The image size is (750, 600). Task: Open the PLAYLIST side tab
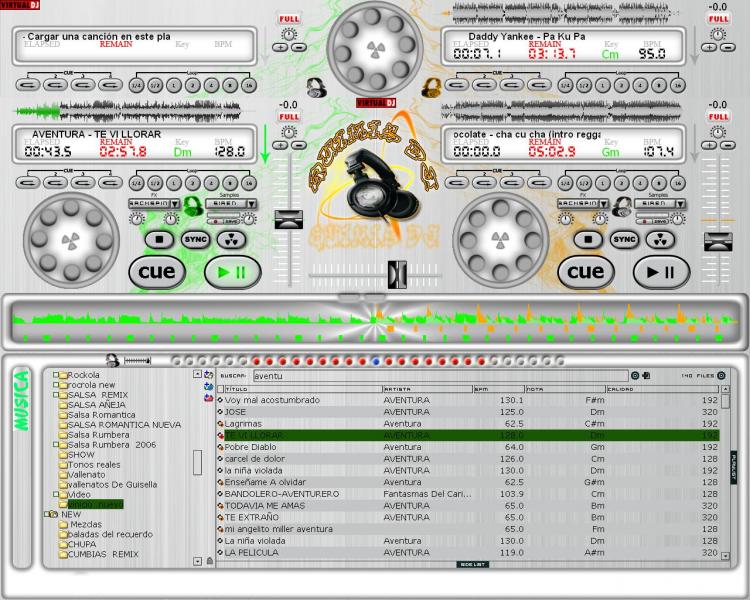734,467
